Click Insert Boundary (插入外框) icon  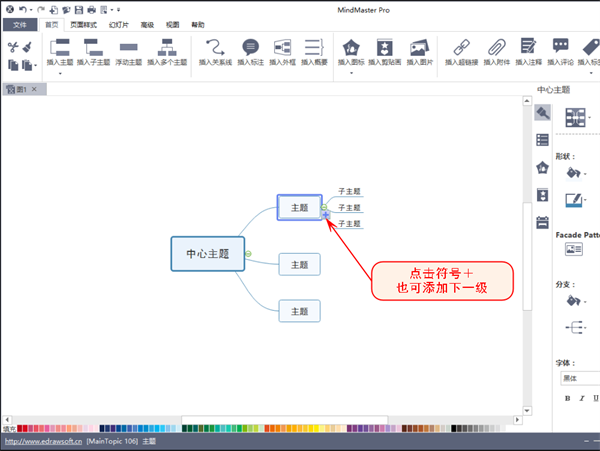(x=282, y=47)
